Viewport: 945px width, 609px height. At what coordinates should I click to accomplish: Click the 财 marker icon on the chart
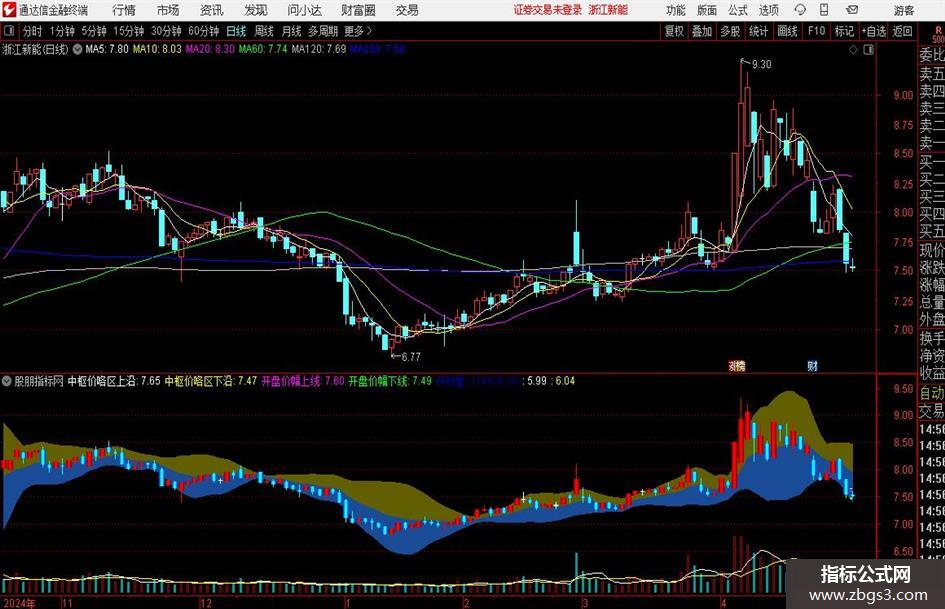coord(812,365)
